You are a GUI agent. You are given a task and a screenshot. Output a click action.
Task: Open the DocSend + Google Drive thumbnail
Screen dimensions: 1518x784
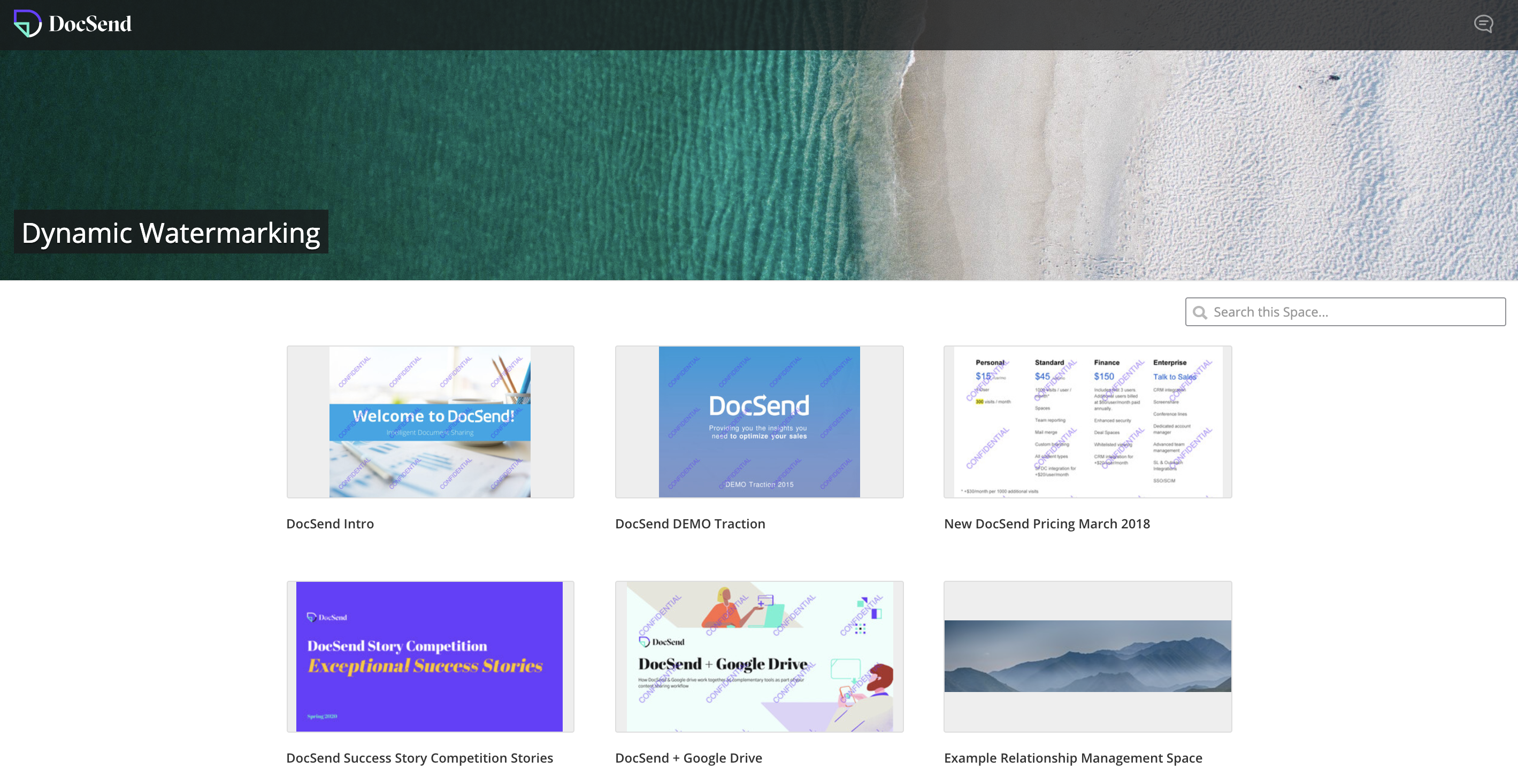[759, 657]
